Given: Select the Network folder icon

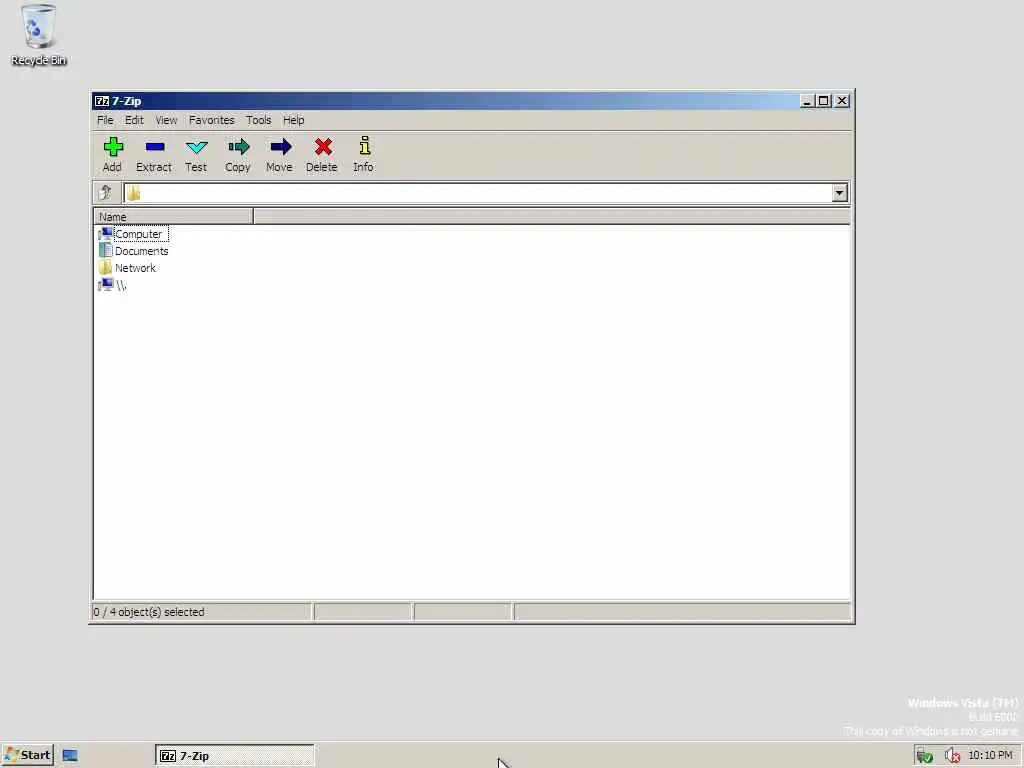Looking at the screenshot, I should click(105, 268).
